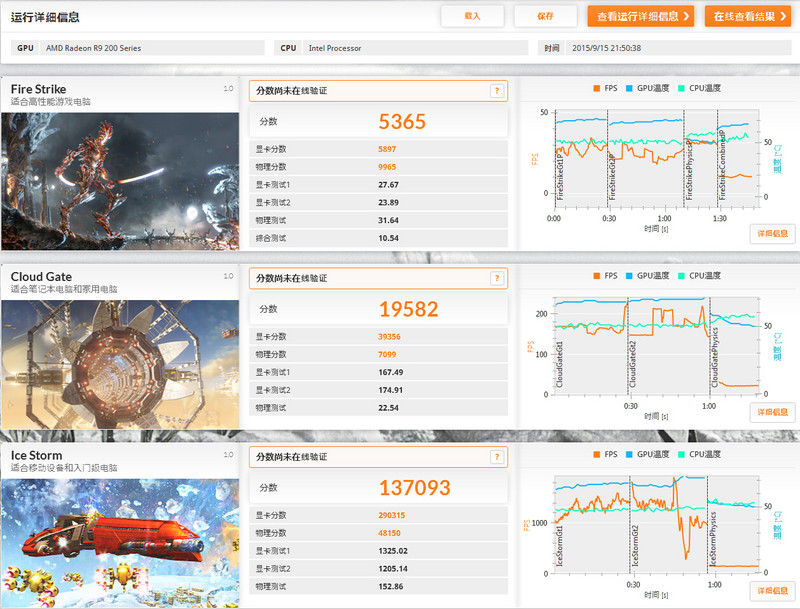Click the GPU field showing AMD Radeon R9 200
The height and width of the screenshot is (609, 800).
(150, 47)
